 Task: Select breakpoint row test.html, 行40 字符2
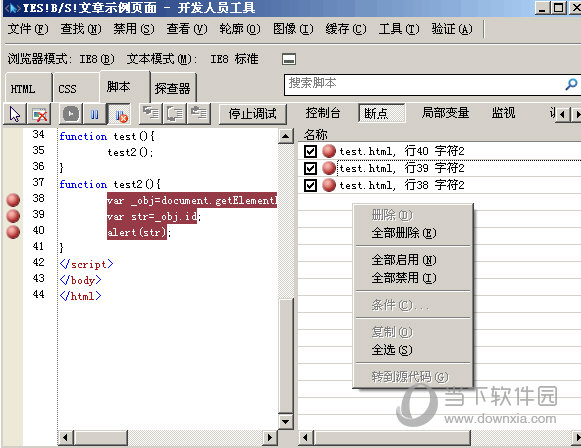click(x=439, y=151)
